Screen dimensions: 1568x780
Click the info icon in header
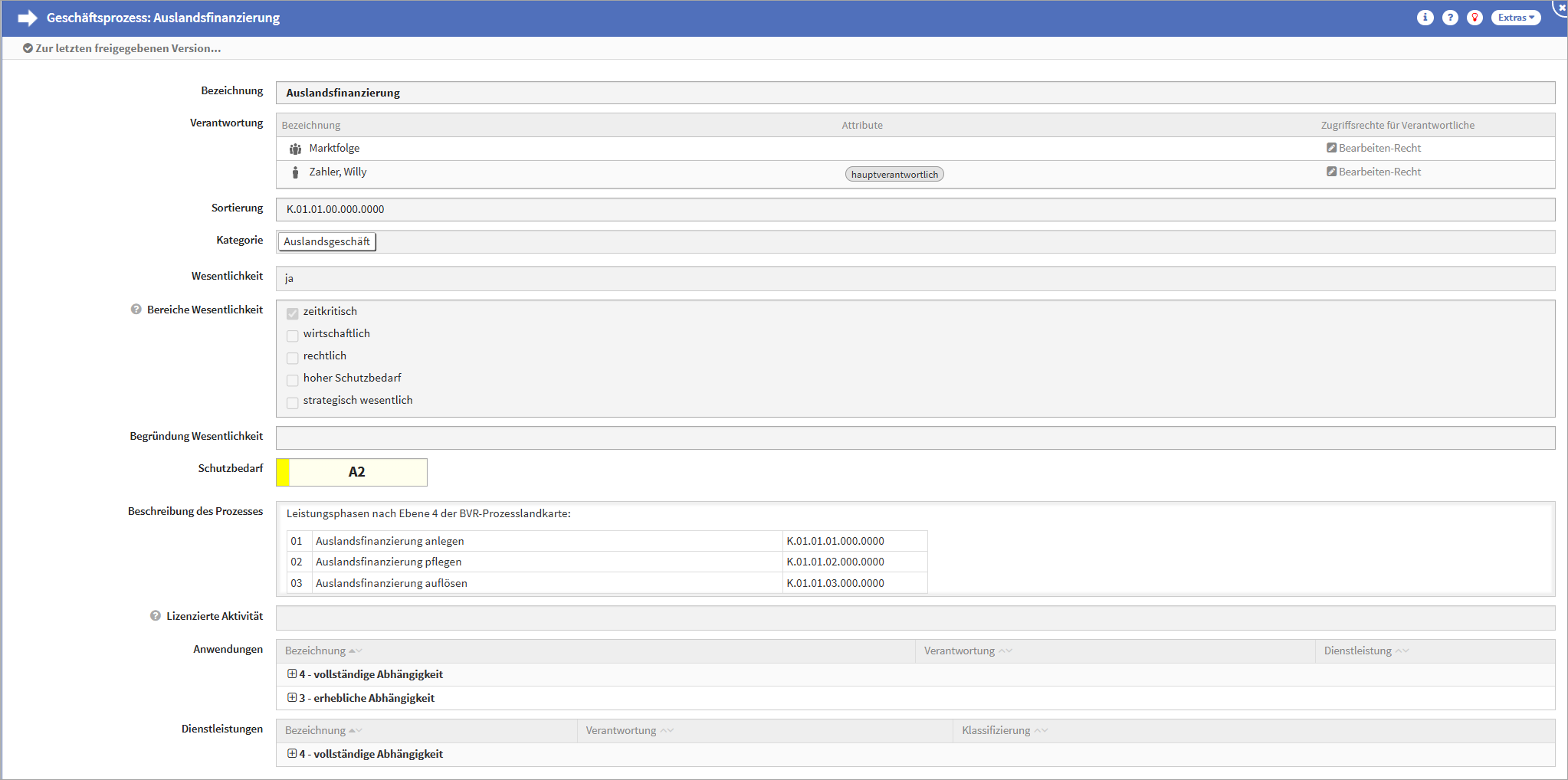point(1425,18)
